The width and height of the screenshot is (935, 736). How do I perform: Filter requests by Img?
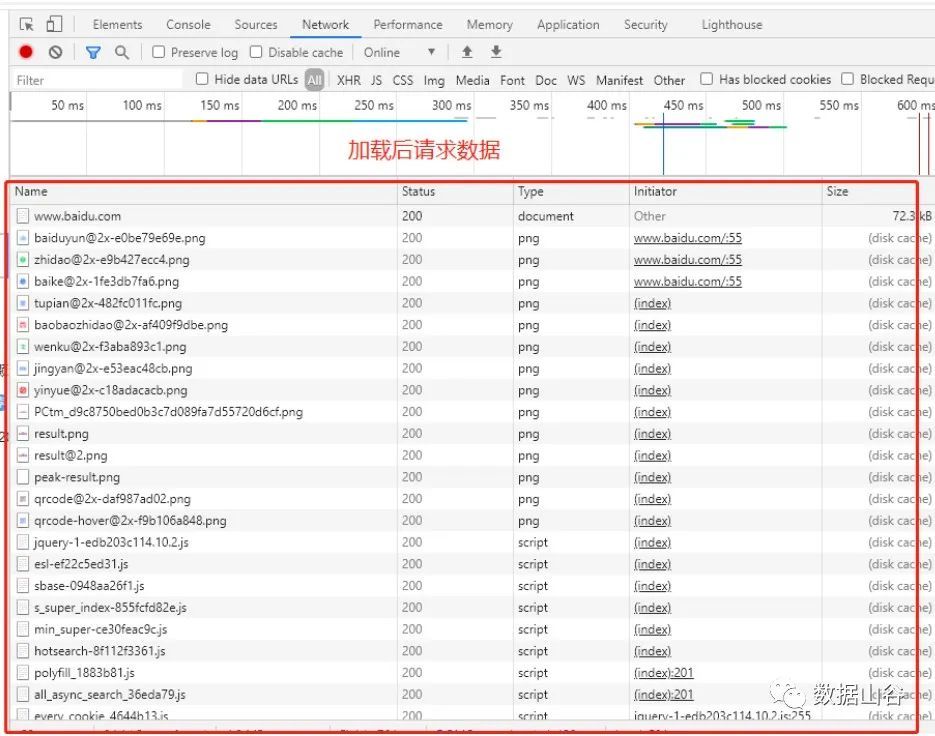[434, 80]
